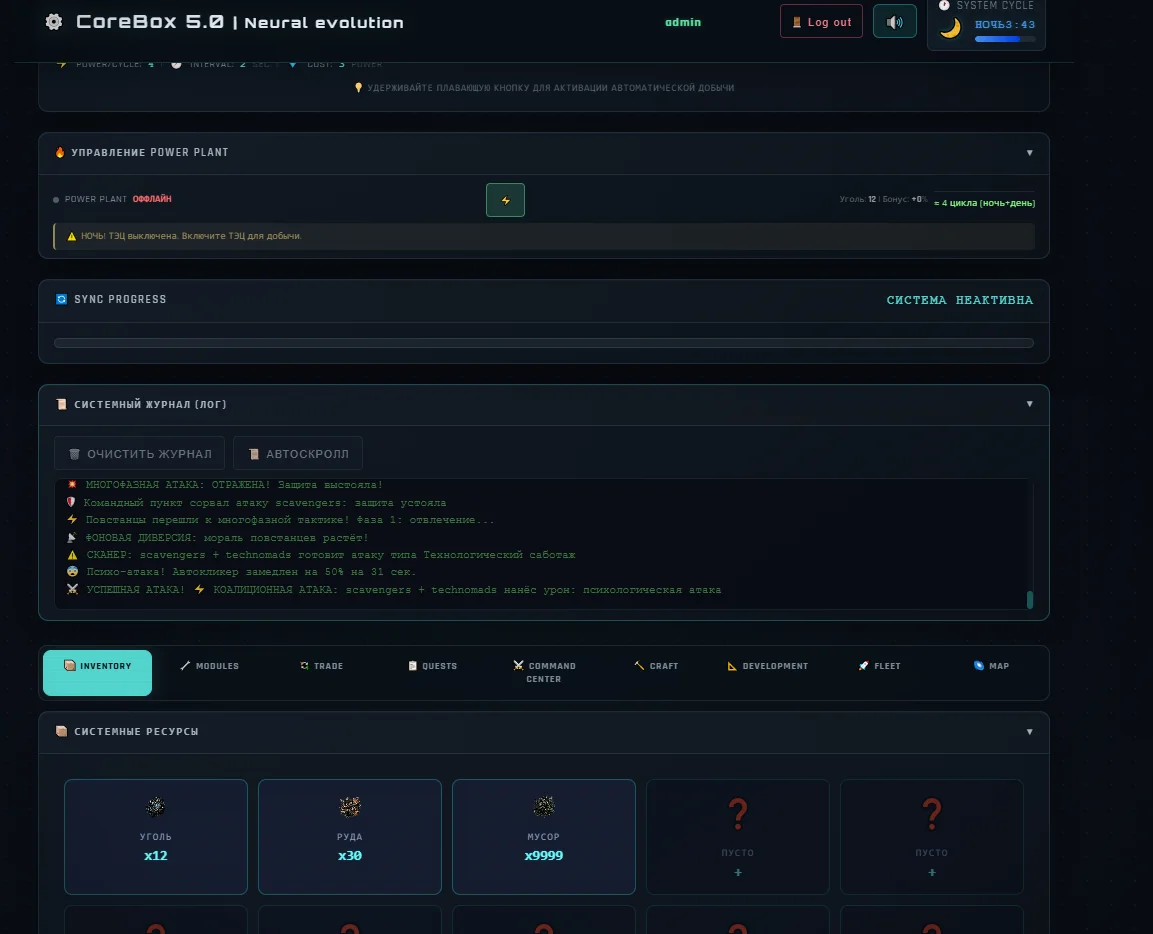Open the Trade tab

click(x=322, y=666)
